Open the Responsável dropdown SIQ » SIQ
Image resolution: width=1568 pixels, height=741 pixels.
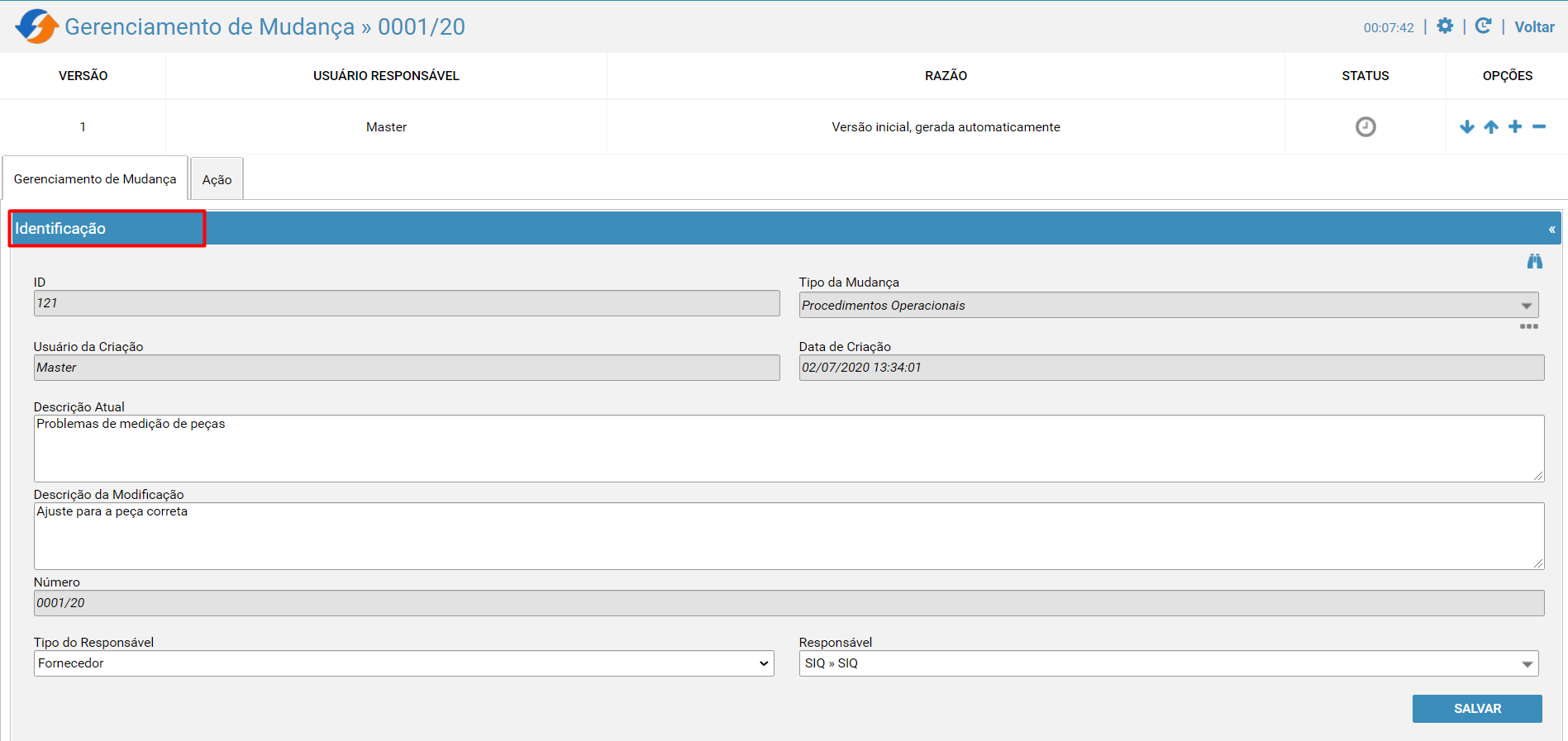(1168, 663)
